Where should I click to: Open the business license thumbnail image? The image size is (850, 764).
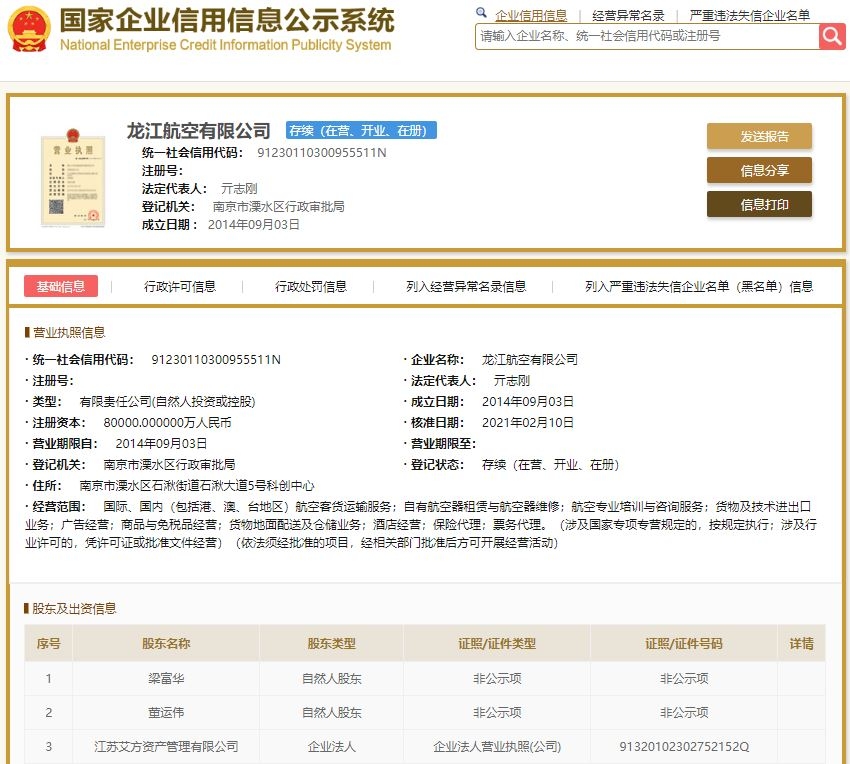point(73,177)
